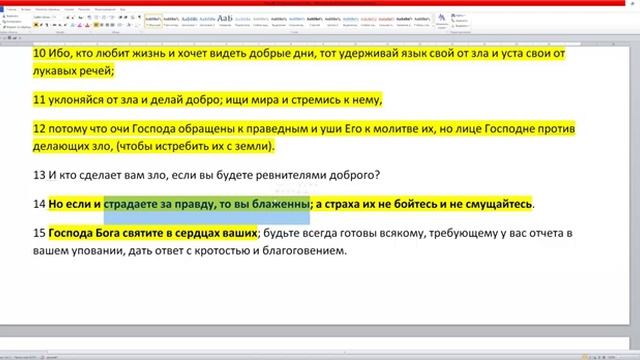Toggle Subscript formatting
This screenshot has height=360, width=640.
pos(60,25)
